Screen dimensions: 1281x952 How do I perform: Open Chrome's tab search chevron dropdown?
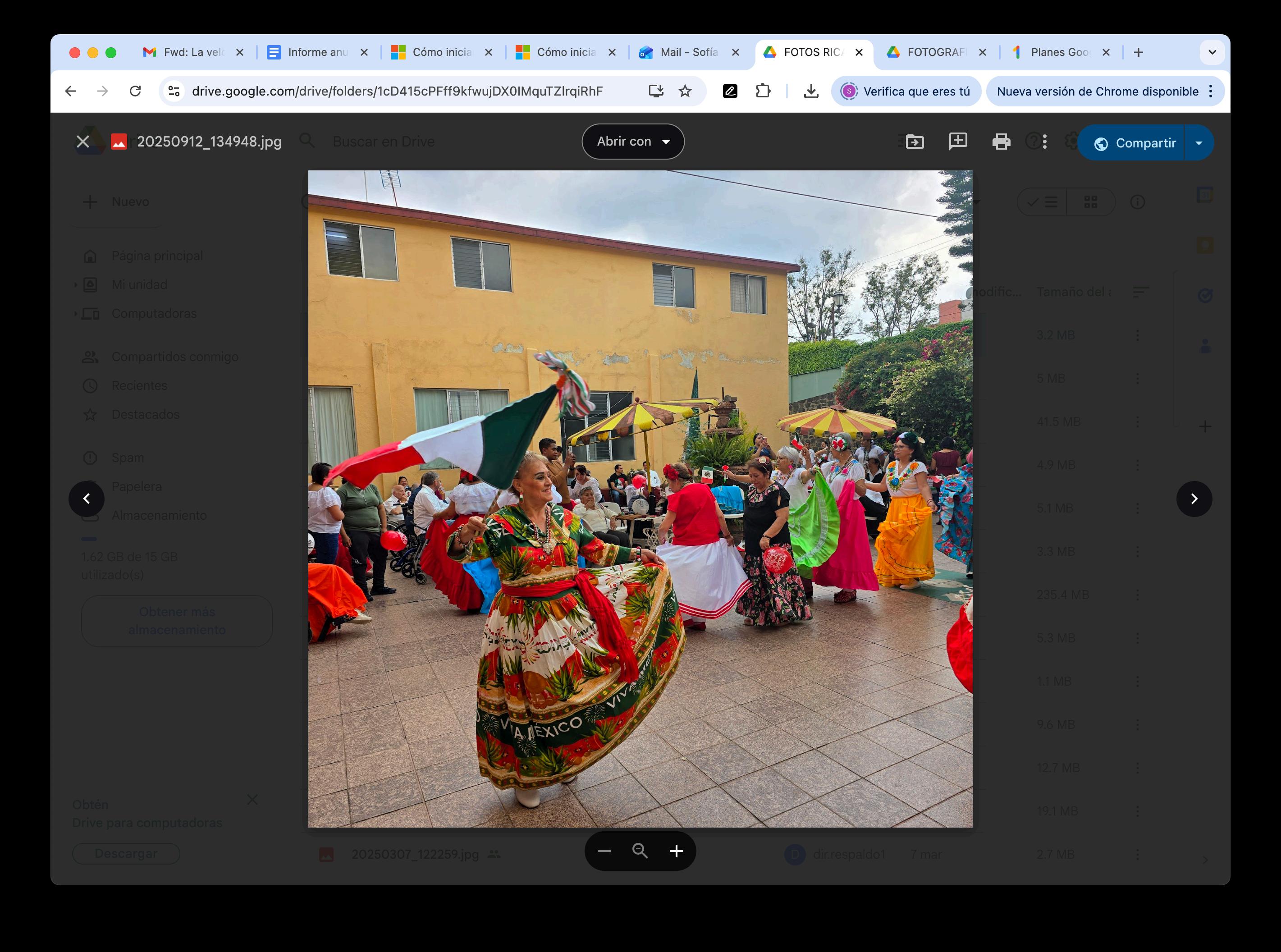1212,52
